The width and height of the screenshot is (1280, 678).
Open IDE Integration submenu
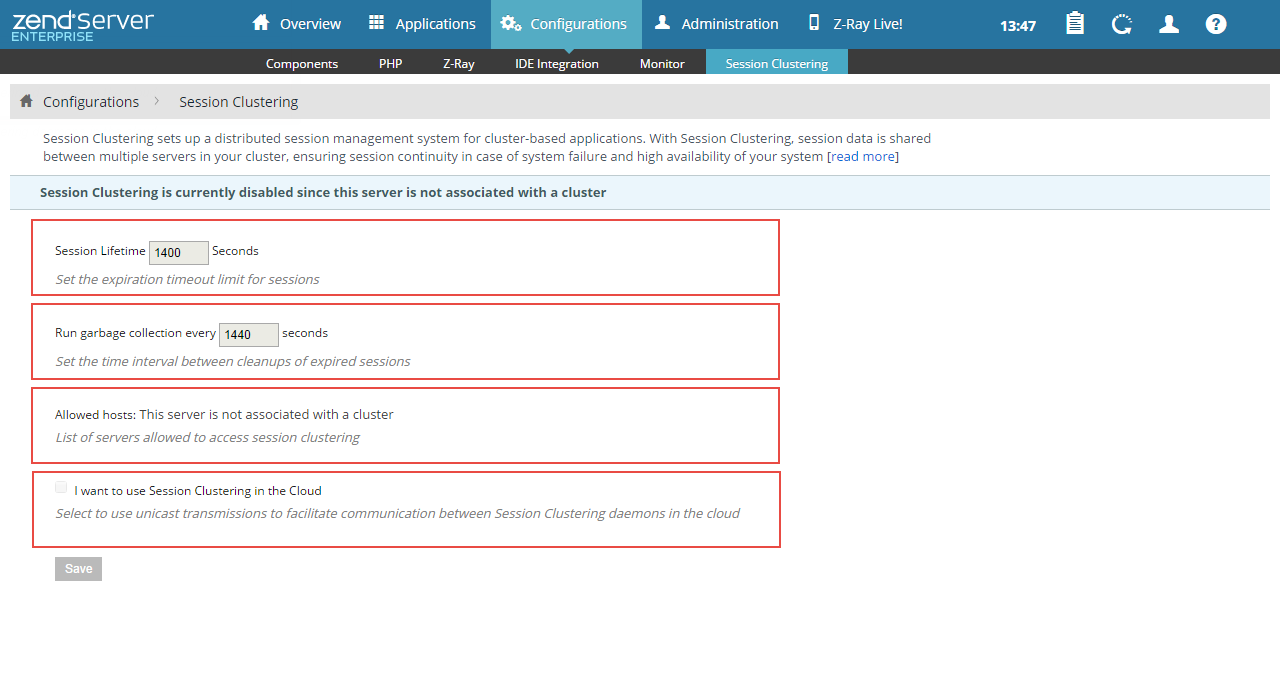click(557, 63)
